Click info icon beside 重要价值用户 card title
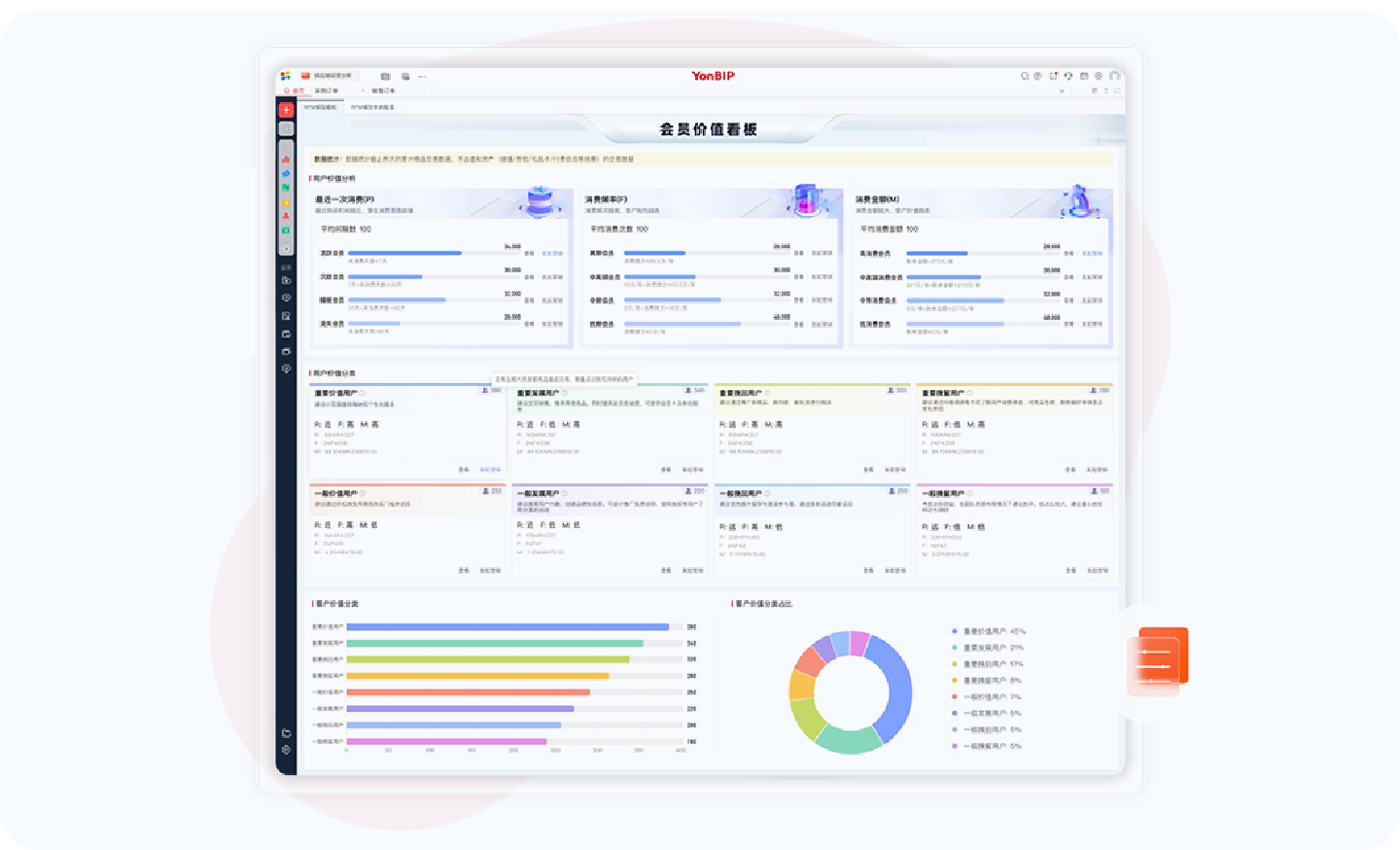This screenshot has width=1400, height=850. [363, 393]
